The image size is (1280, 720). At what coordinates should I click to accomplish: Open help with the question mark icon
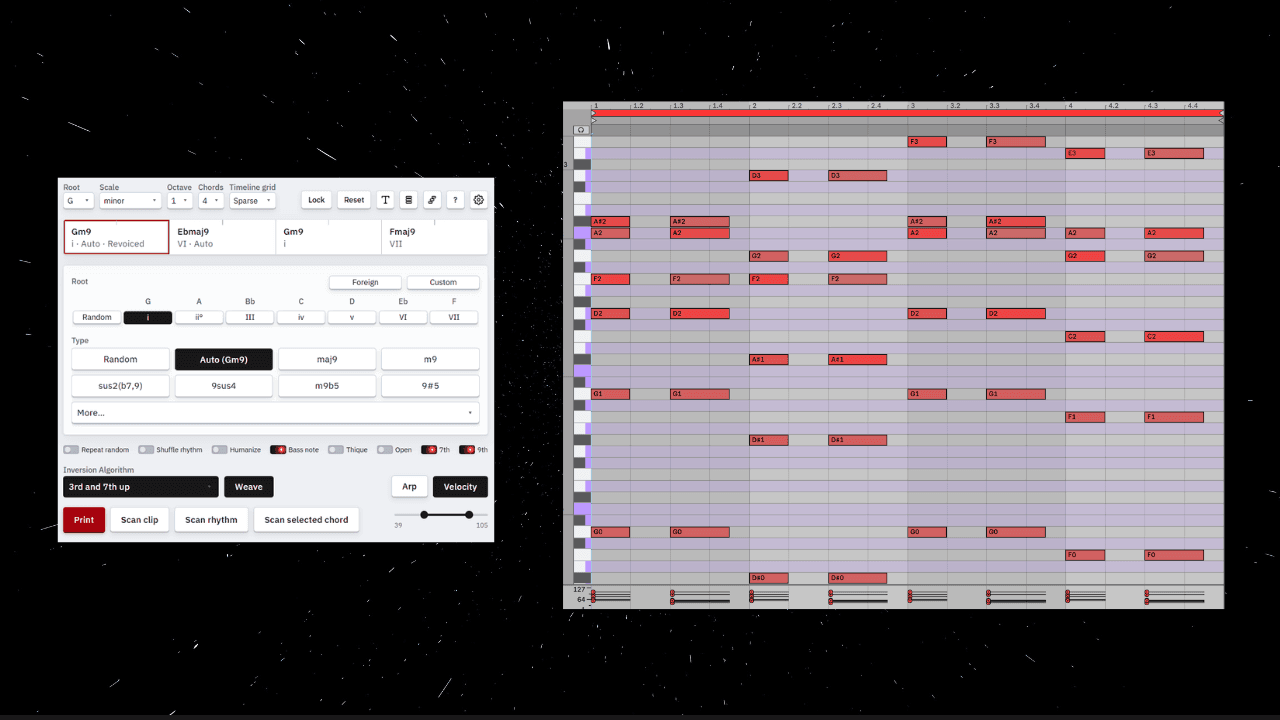[x=455, y=200]
